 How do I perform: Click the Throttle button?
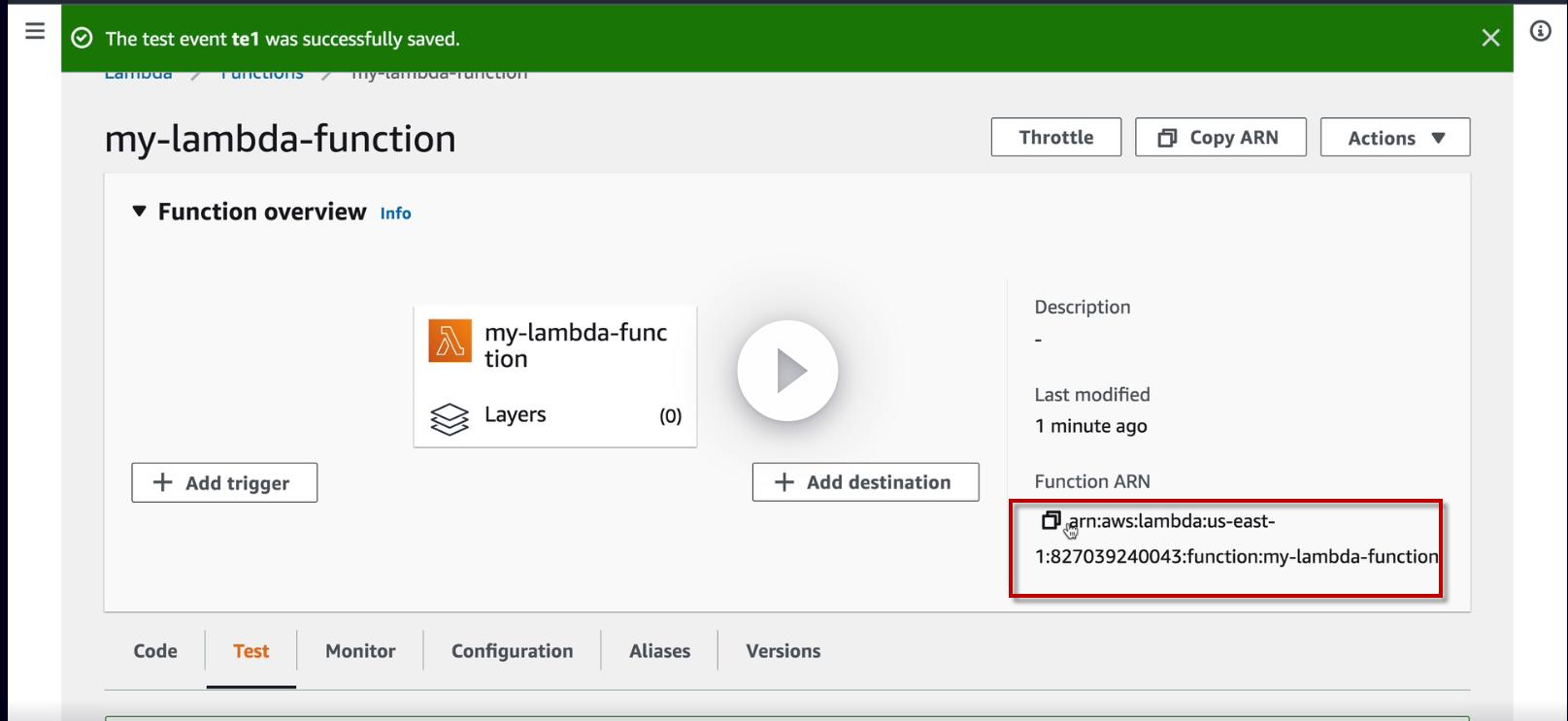(1055, 137)
